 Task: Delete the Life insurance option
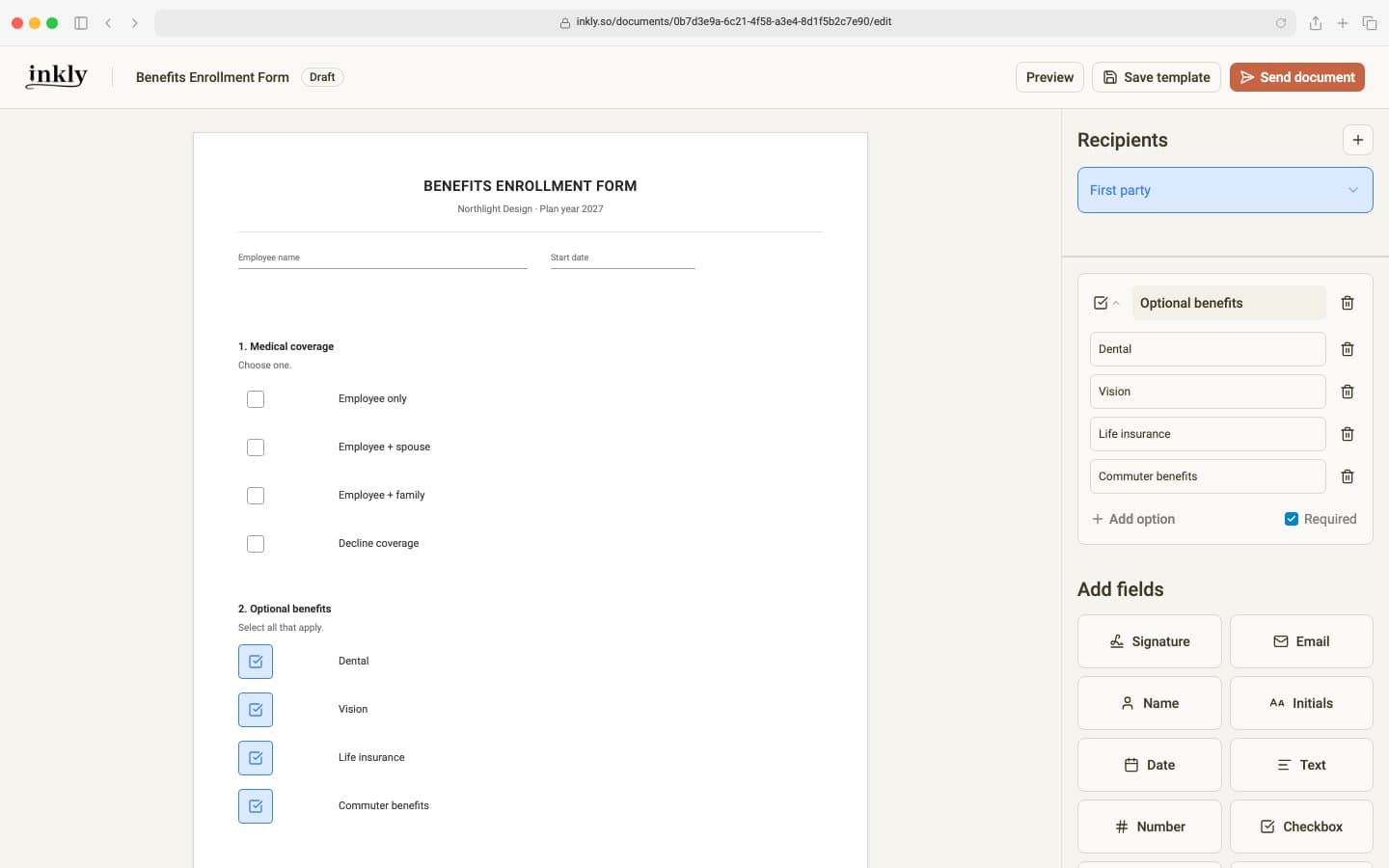[1348, 434]
